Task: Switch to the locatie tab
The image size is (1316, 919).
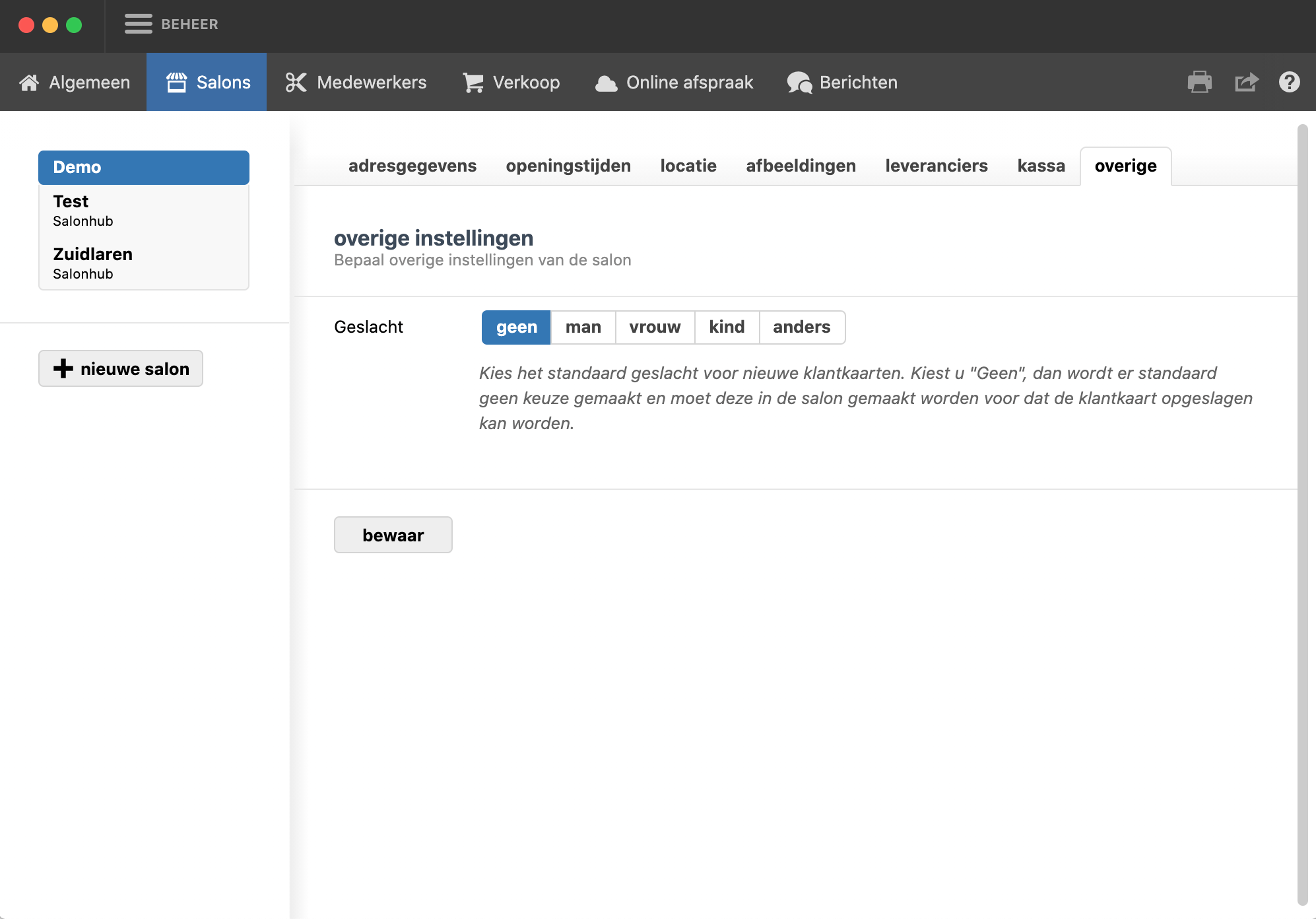Action: 688,166
